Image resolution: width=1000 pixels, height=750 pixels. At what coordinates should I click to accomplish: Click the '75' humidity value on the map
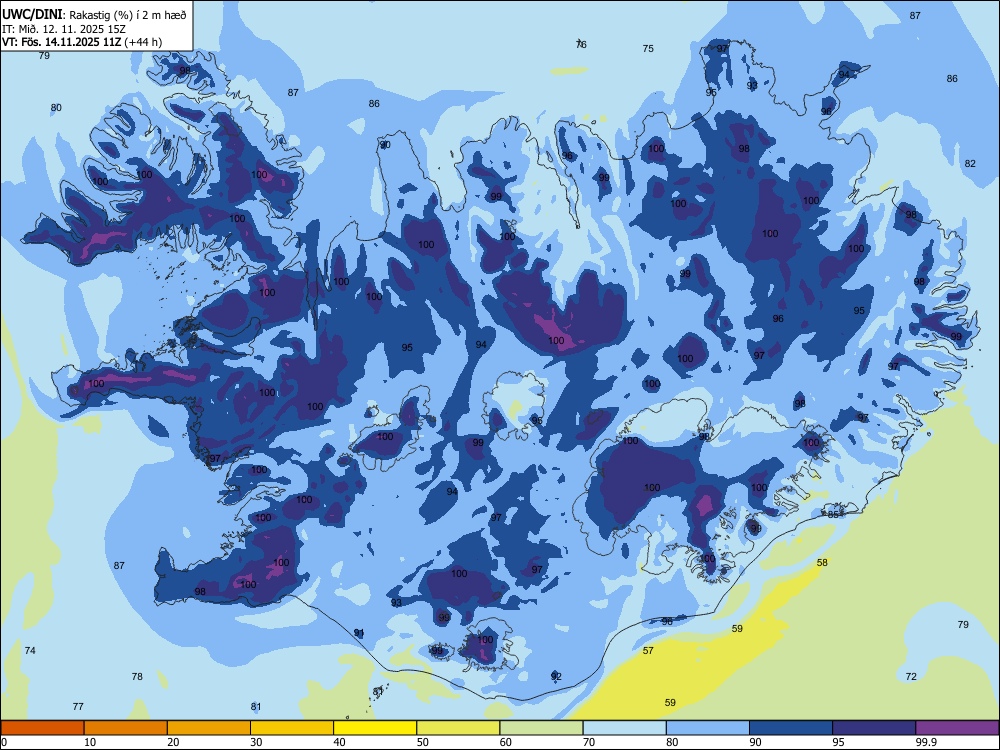[x=648, y=48]
